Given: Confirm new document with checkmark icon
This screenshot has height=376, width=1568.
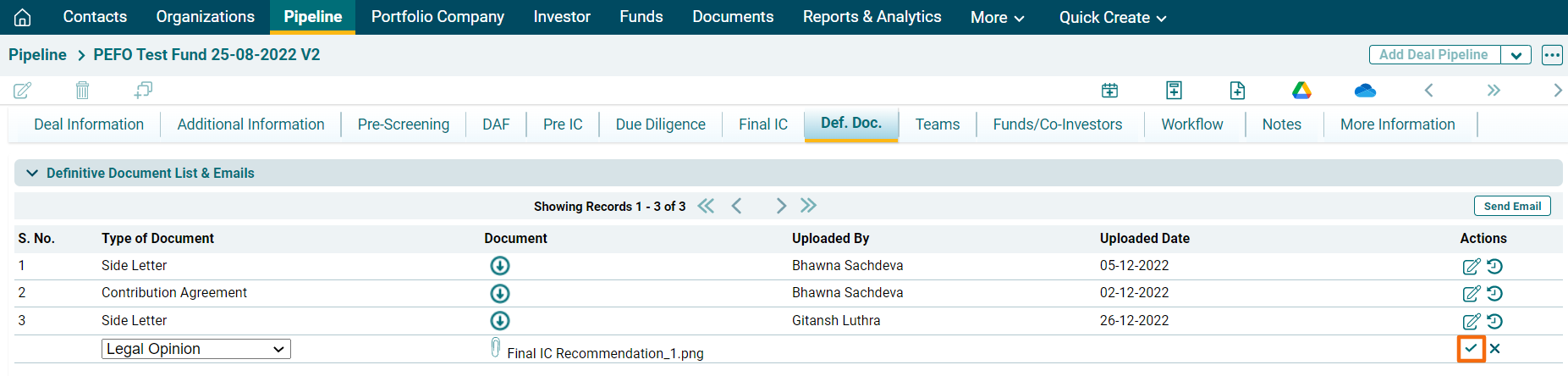Looking at the screenshot, I should click(1471, 348).
